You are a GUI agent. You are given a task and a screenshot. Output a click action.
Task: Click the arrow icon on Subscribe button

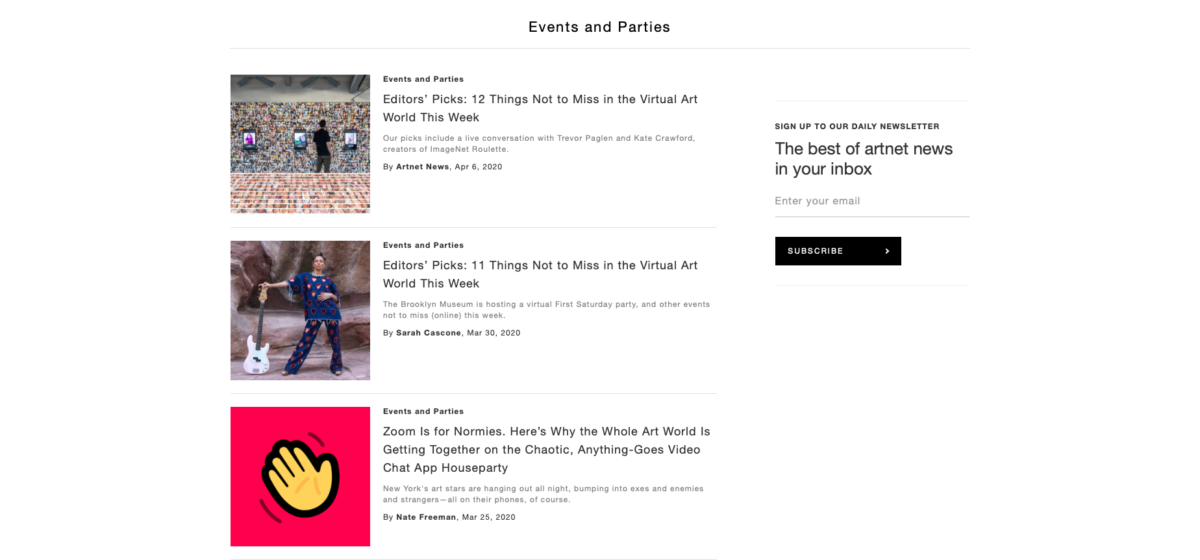887,251
